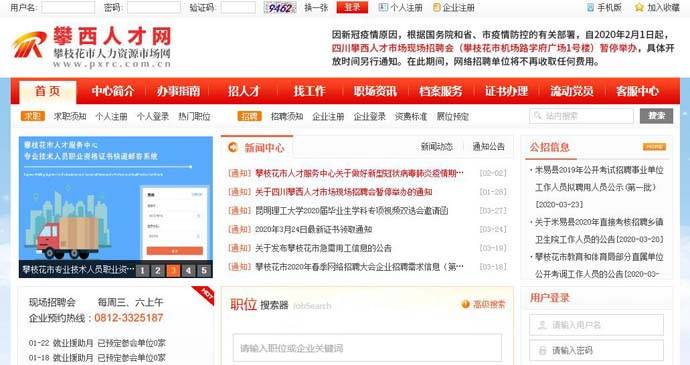
Task: Click the red 登录 button in top bar
Action: (352, 7)
